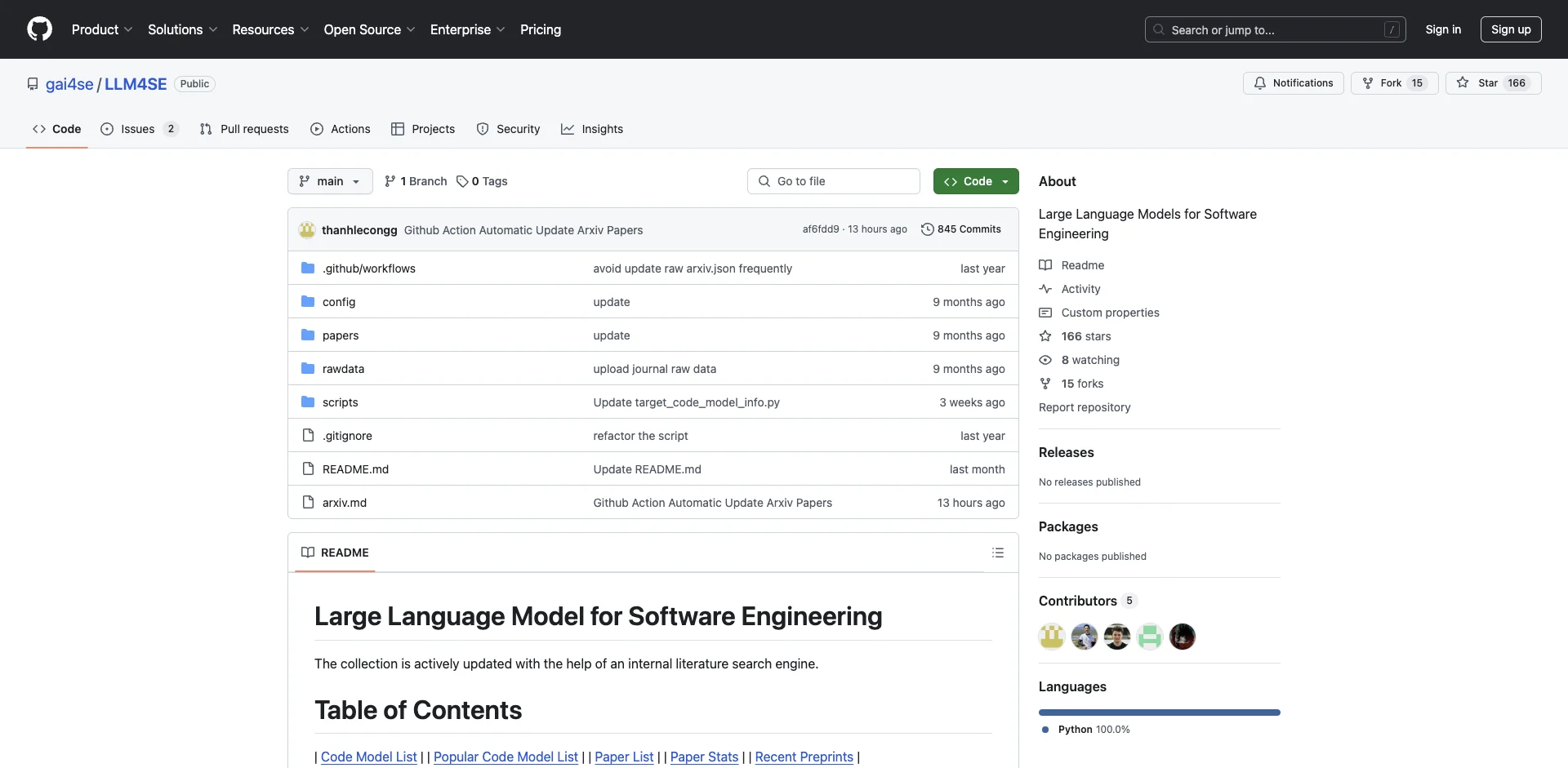The width and height of the screenshot is (1568, 768).
Task: Open commit 'upload journal raw data'
Action: point(654,369)
